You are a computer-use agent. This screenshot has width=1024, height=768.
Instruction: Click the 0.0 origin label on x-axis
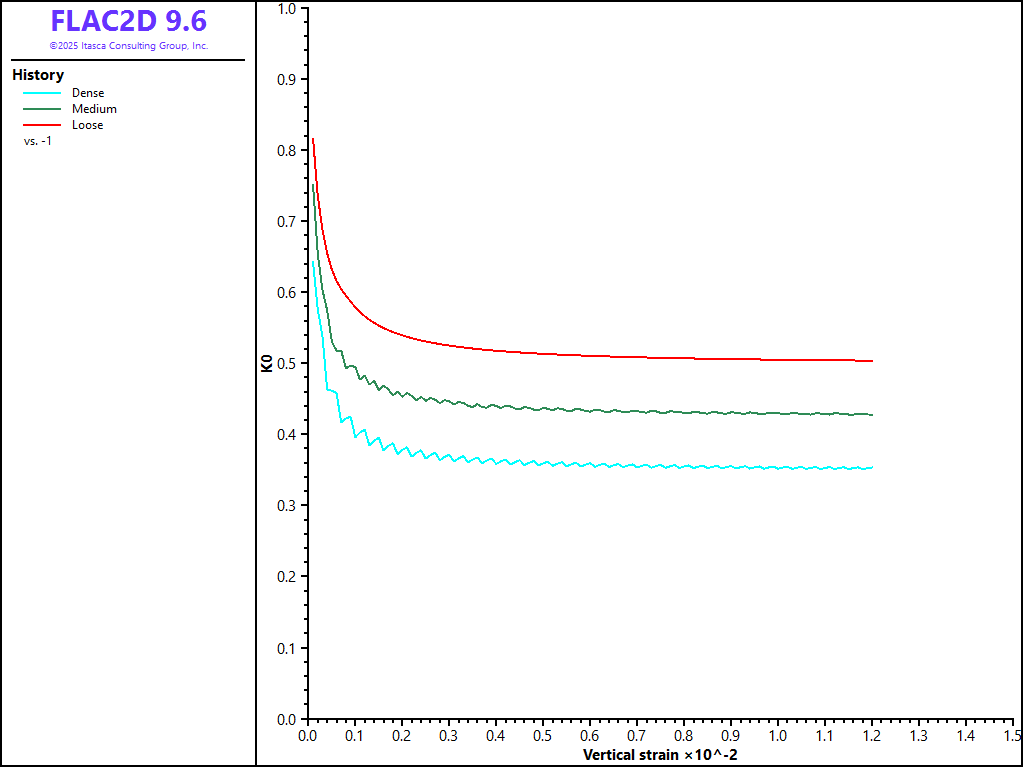[x=308, y=736]
